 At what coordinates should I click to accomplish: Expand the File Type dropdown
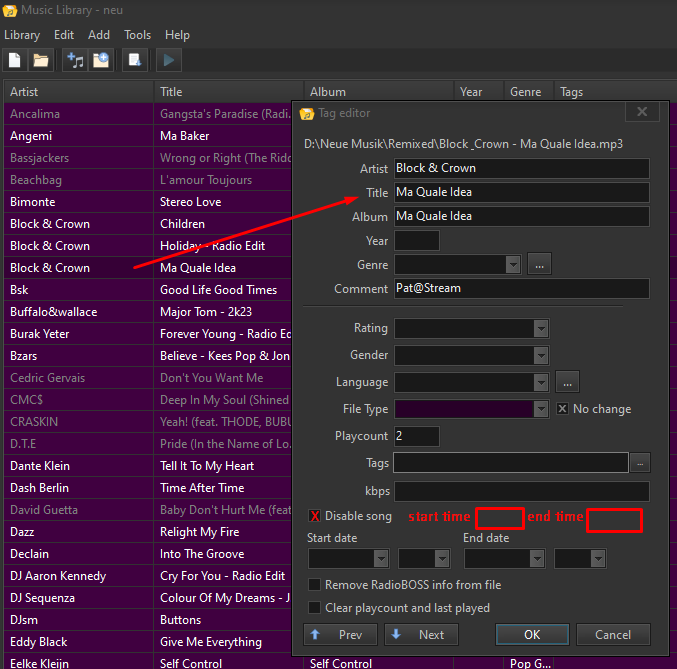coord(541,409)
